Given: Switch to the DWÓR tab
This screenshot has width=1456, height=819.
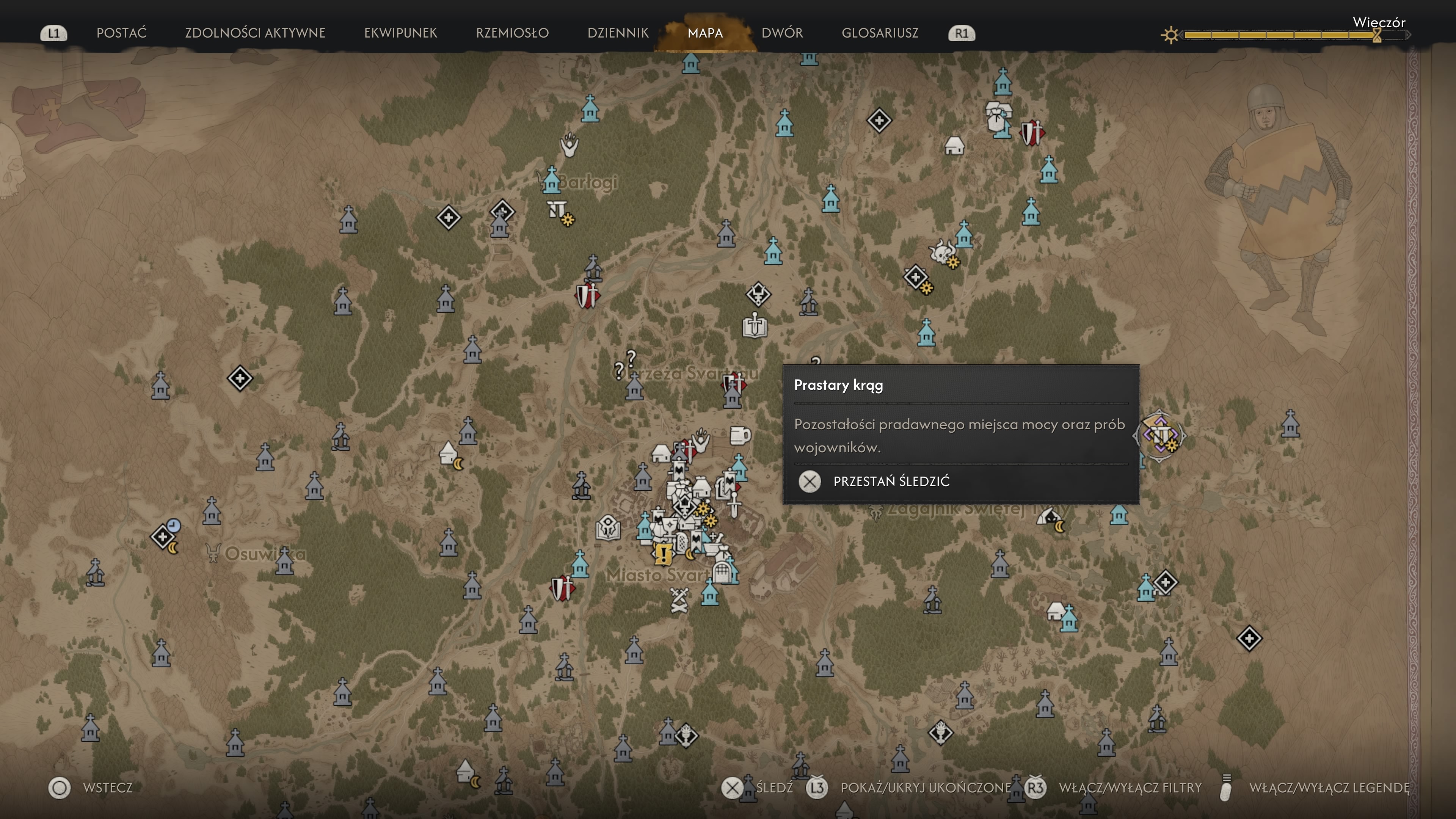Looking at the screenshot, I should pyautogui.click(x=782, y=33).
